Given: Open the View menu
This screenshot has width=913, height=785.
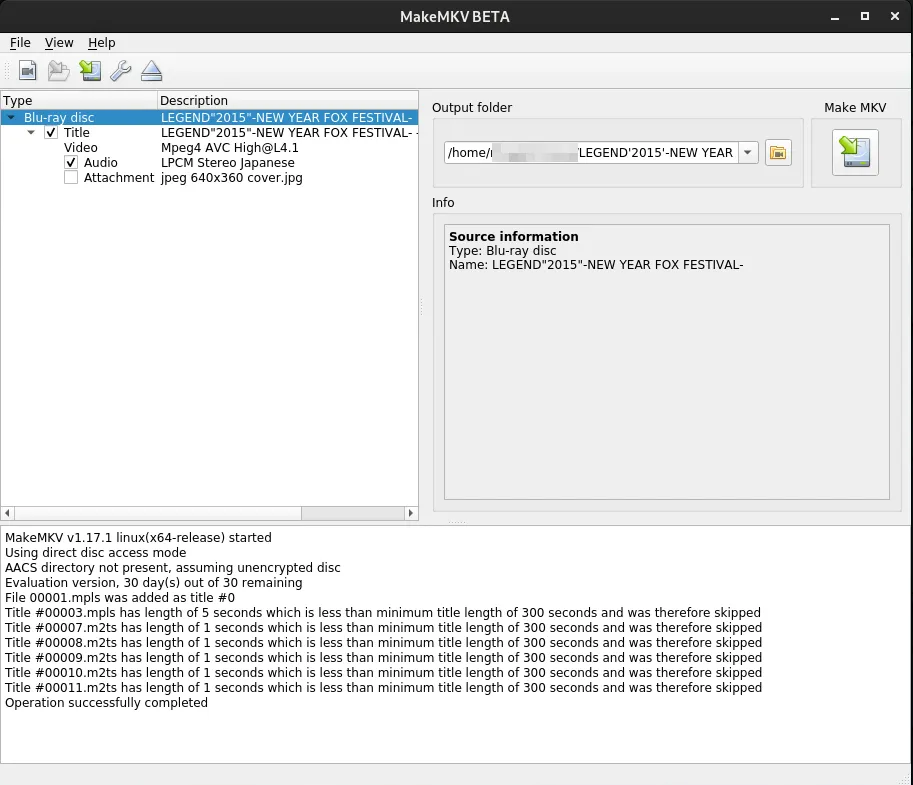Looking at the screenshot, I should [59, 43].
